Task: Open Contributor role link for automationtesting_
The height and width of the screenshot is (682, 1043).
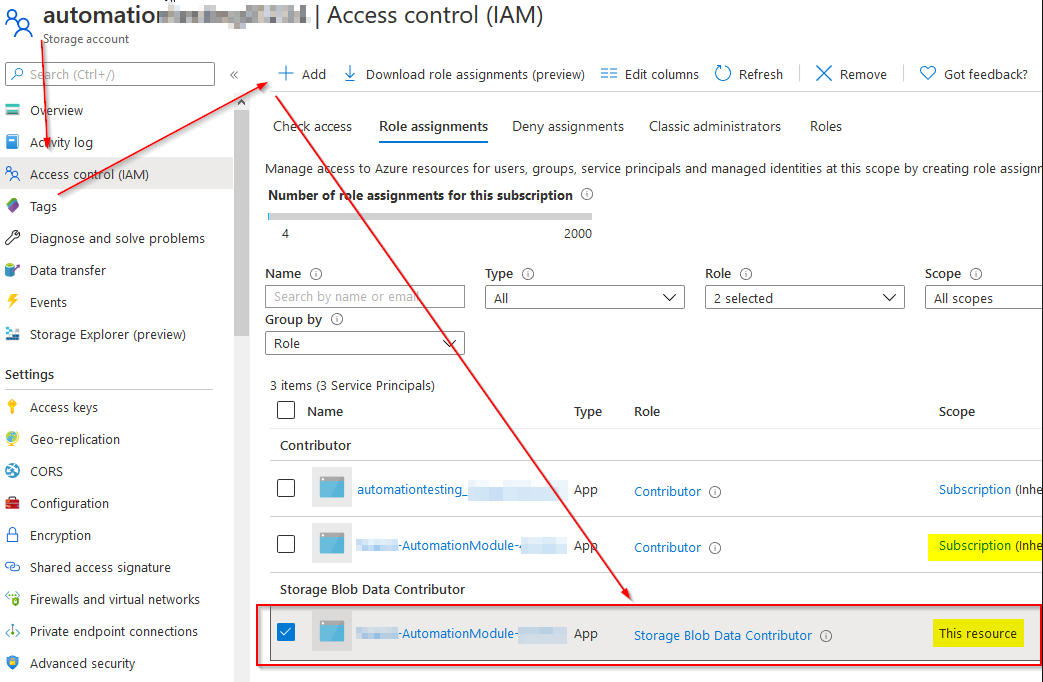Action: (x=667, y=491)
